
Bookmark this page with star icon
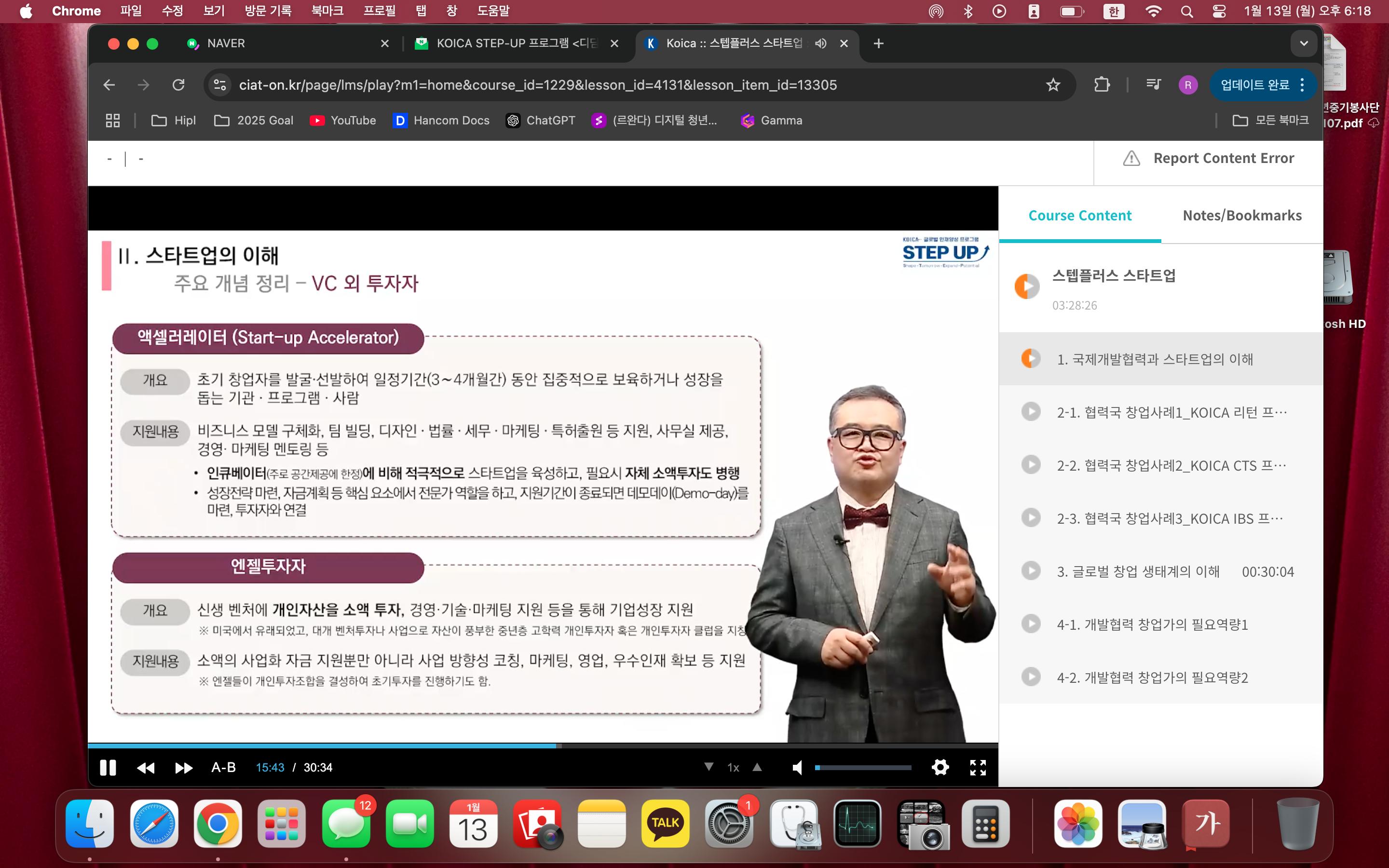coord(1053,85)
